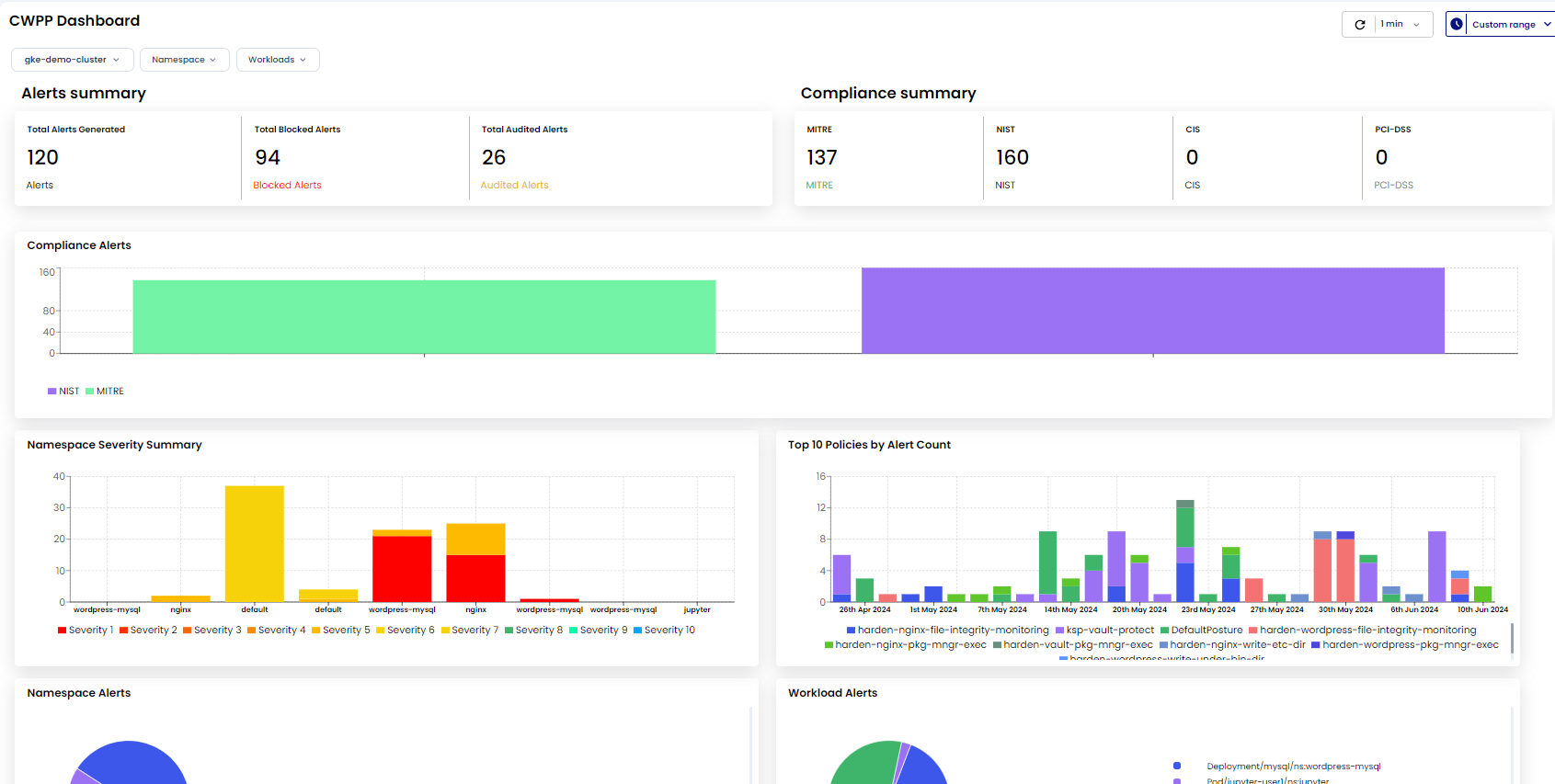Click the Total Blocked Alerts card
1555x784 pixels.
(x=354, y=157)
